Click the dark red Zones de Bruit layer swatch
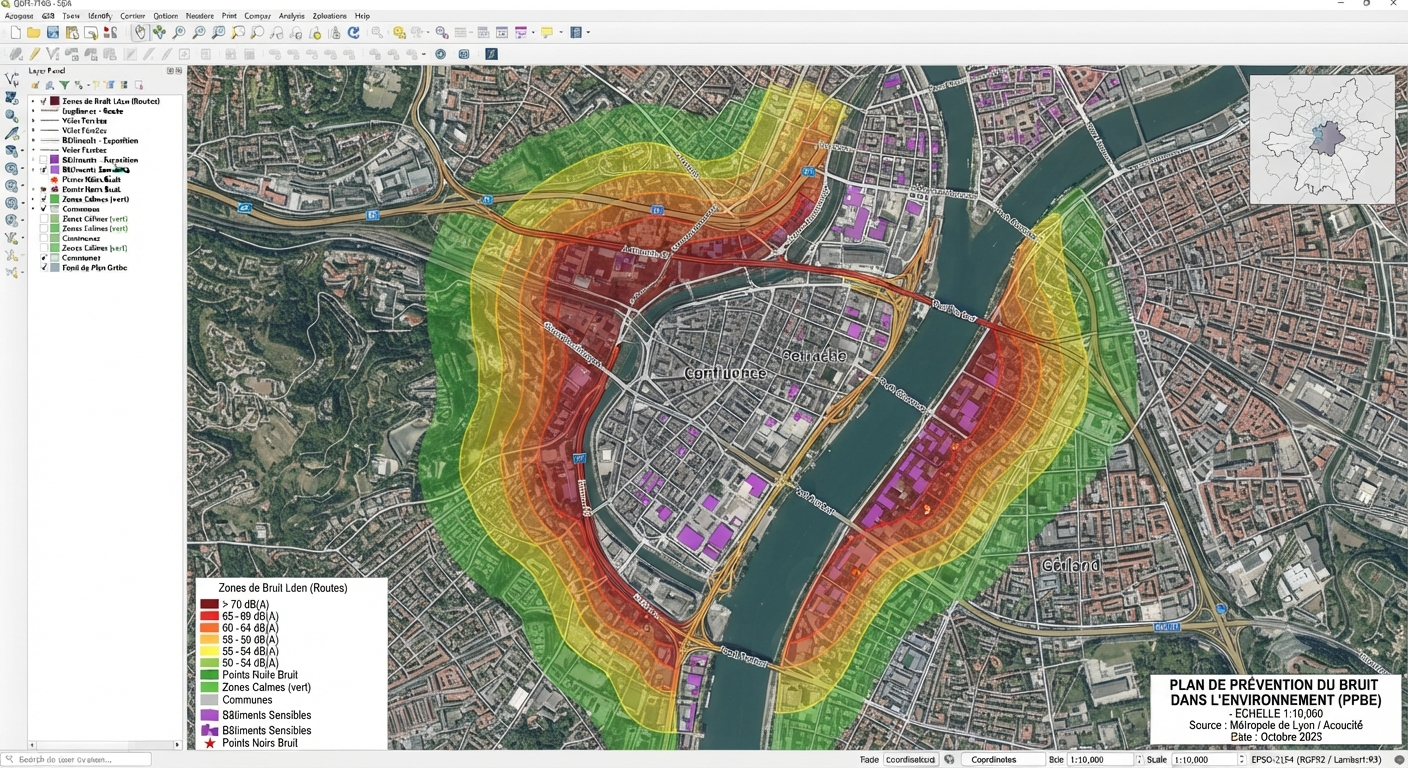Viewport: 1408px width, 768px height. [55, 101]
